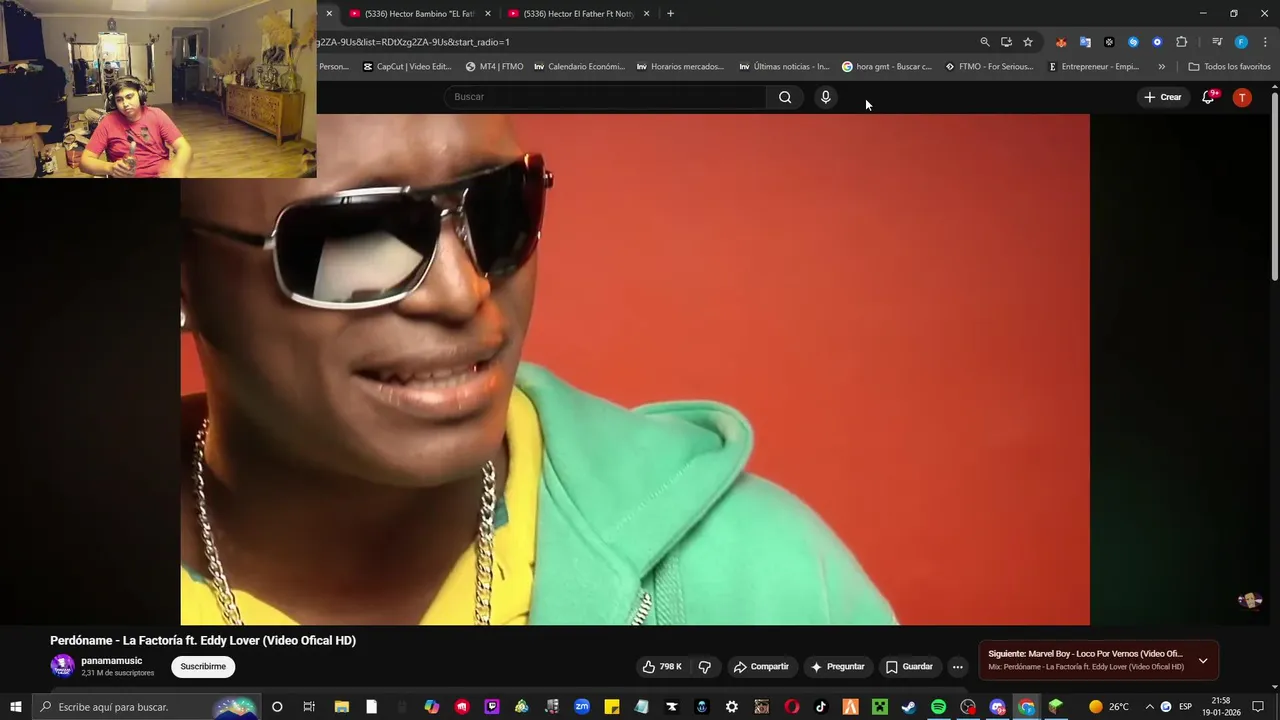The image size is (1280, 720).
Task: Open weather widget showing 26°C
Action: (x=1109, y=707)
